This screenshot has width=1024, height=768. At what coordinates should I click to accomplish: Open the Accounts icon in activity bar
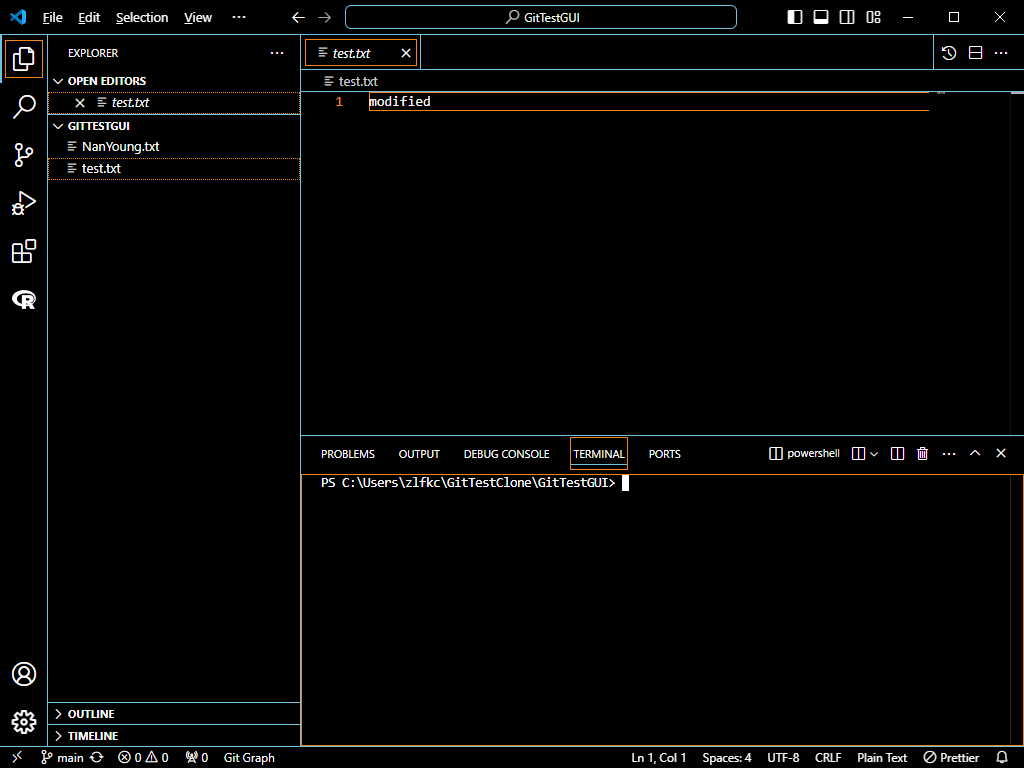pos(24,674)
